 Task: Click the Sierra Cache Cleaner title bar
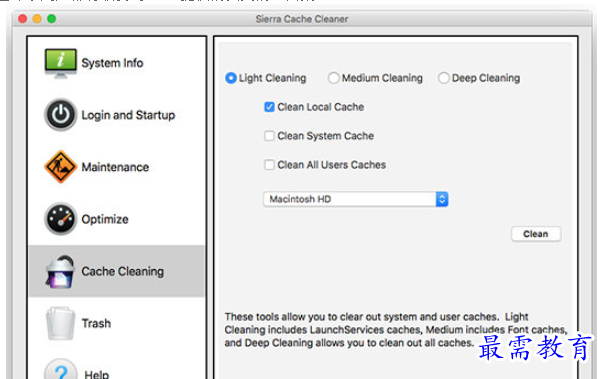pos(302,19)
